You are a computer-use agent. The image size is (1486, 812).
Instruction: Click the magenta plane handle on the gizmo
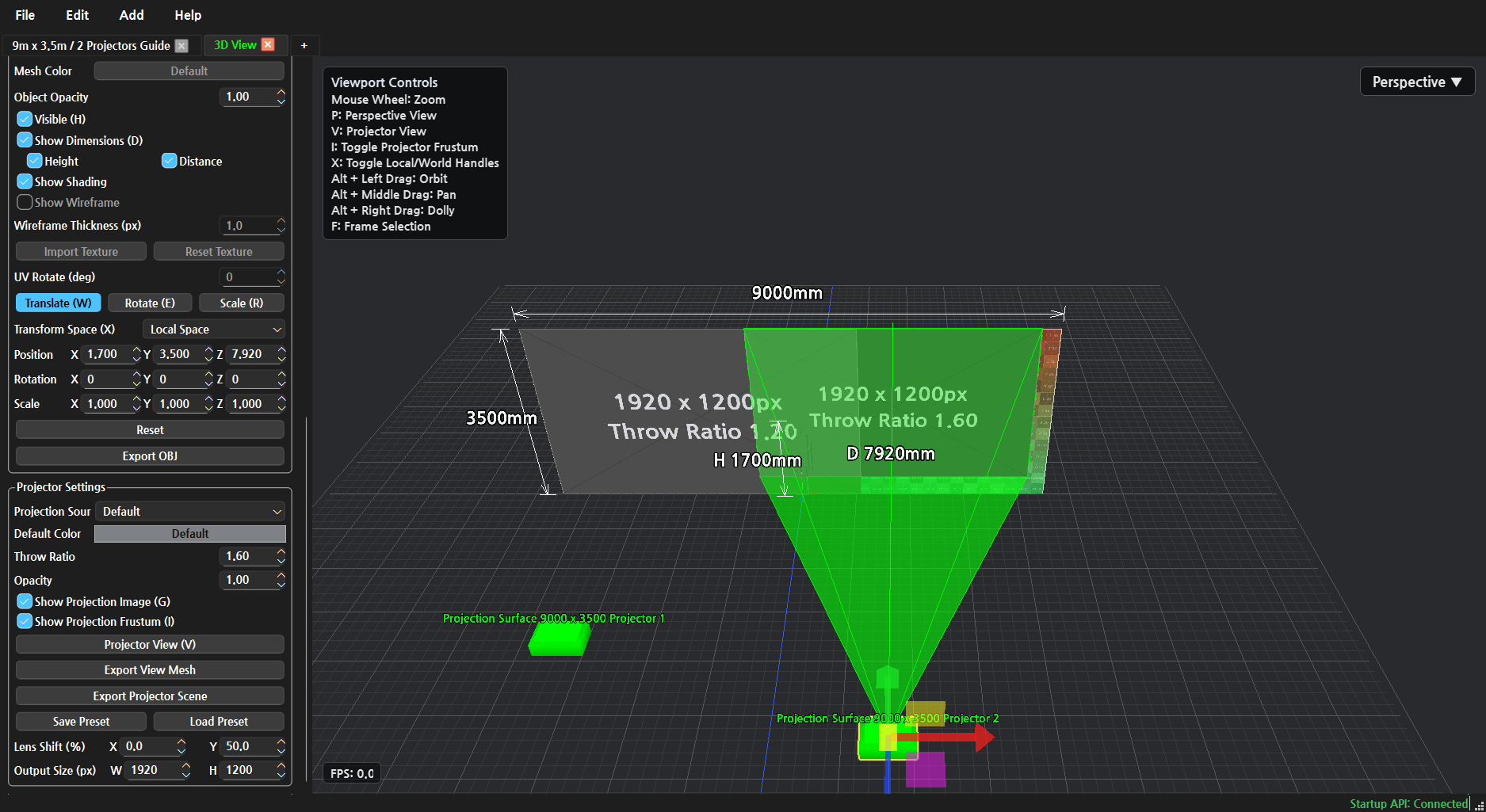pos(926,769)
